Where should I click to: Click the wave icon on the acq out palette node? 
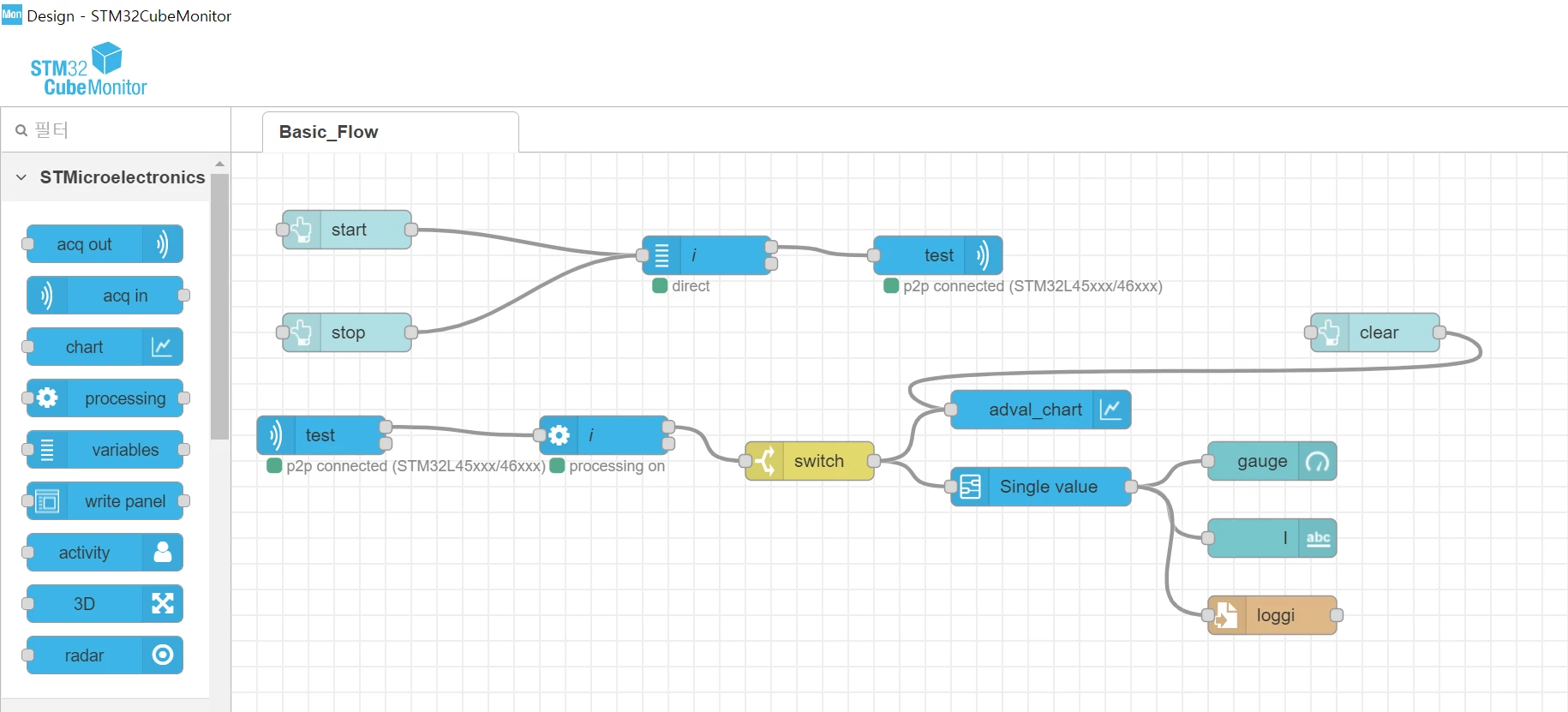162,244
